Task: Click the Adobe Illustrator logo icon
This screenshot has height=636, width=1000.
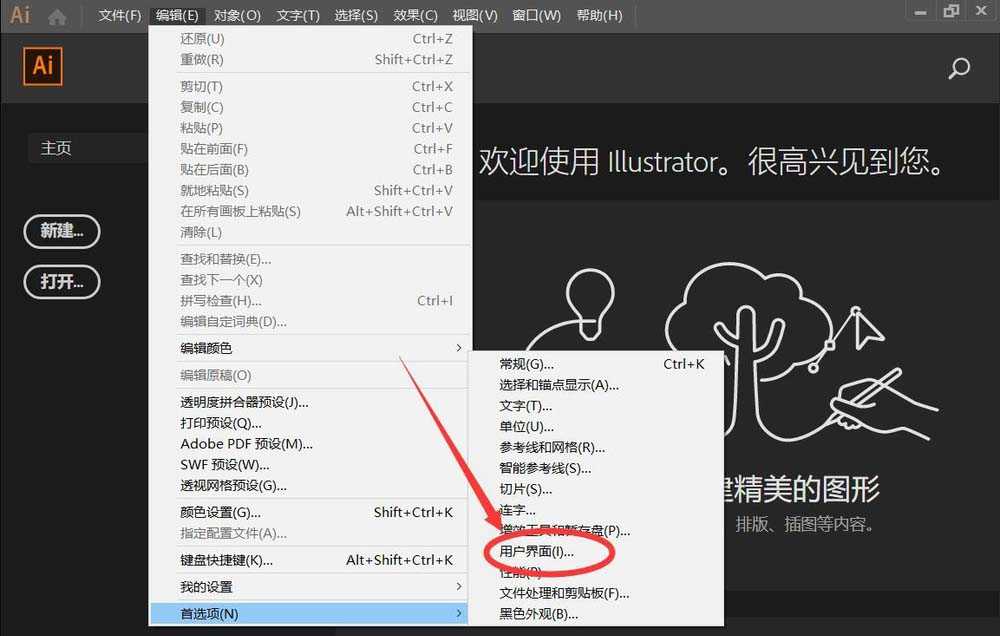Action: 19,14
